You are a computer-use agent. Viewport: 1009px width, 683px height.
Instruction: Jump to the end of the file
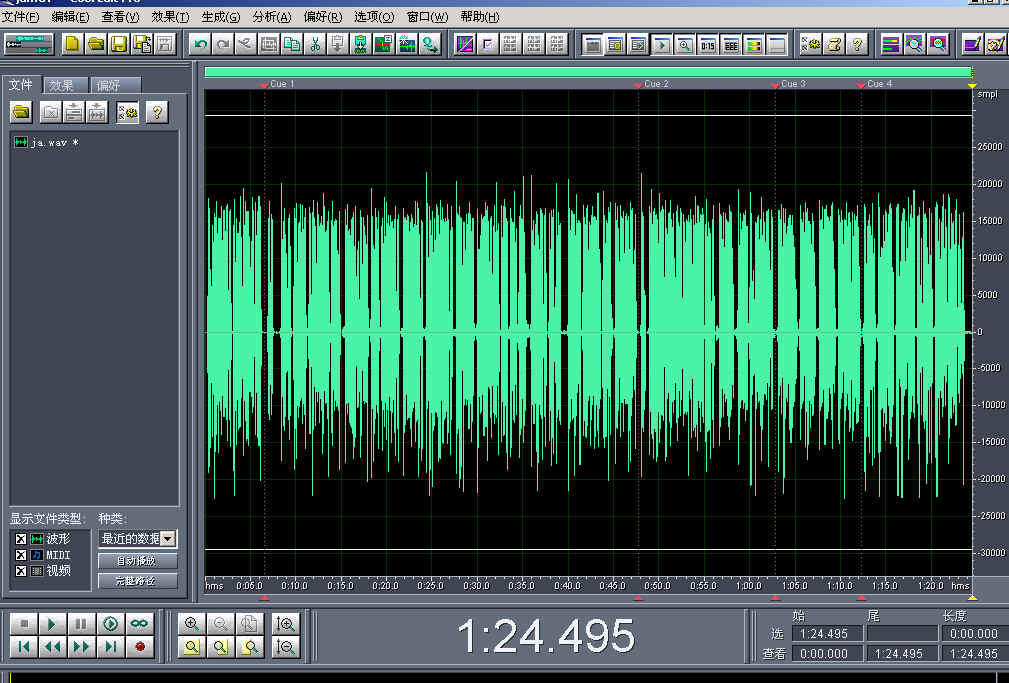[x=111, y=647]
